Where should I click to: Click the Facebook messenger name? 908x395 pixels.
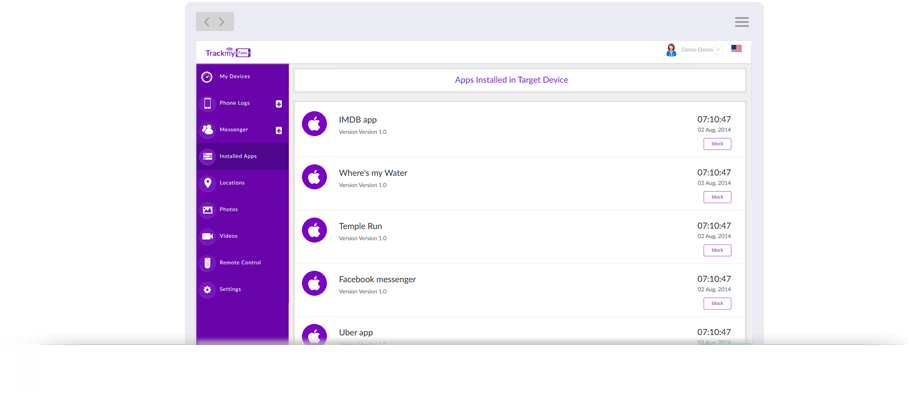378,280
